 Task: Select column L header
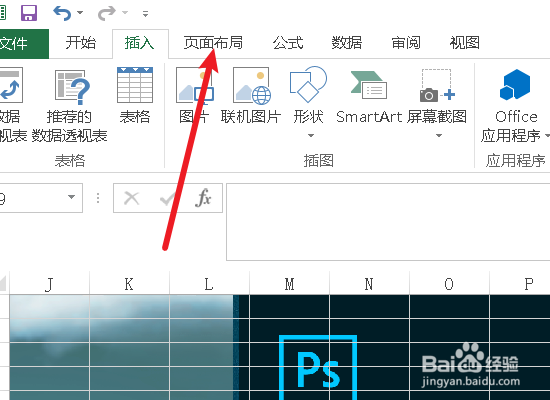(209, 284)
